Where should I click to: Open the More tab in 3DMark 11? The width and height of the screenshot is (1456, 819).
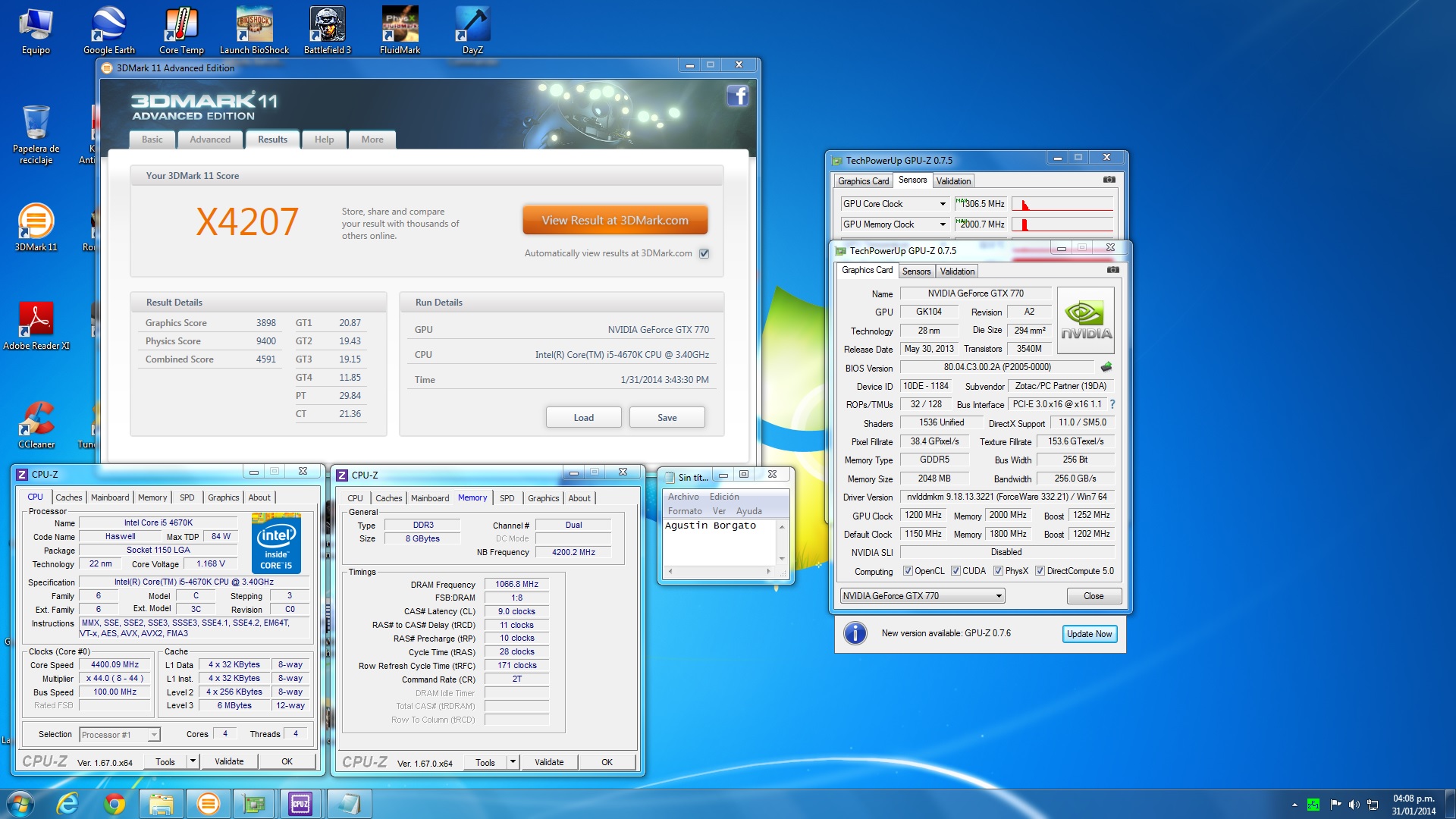click(372, 140)
